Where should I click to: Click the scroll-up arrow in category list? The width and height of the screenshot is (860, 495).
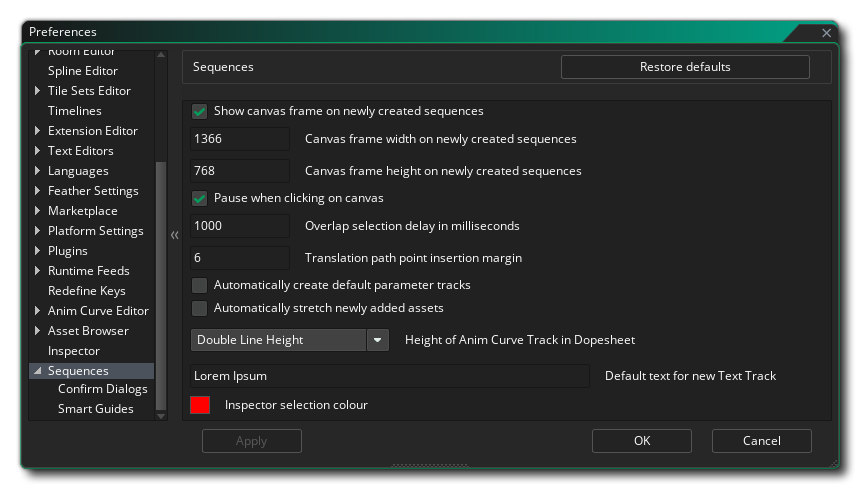161,55
